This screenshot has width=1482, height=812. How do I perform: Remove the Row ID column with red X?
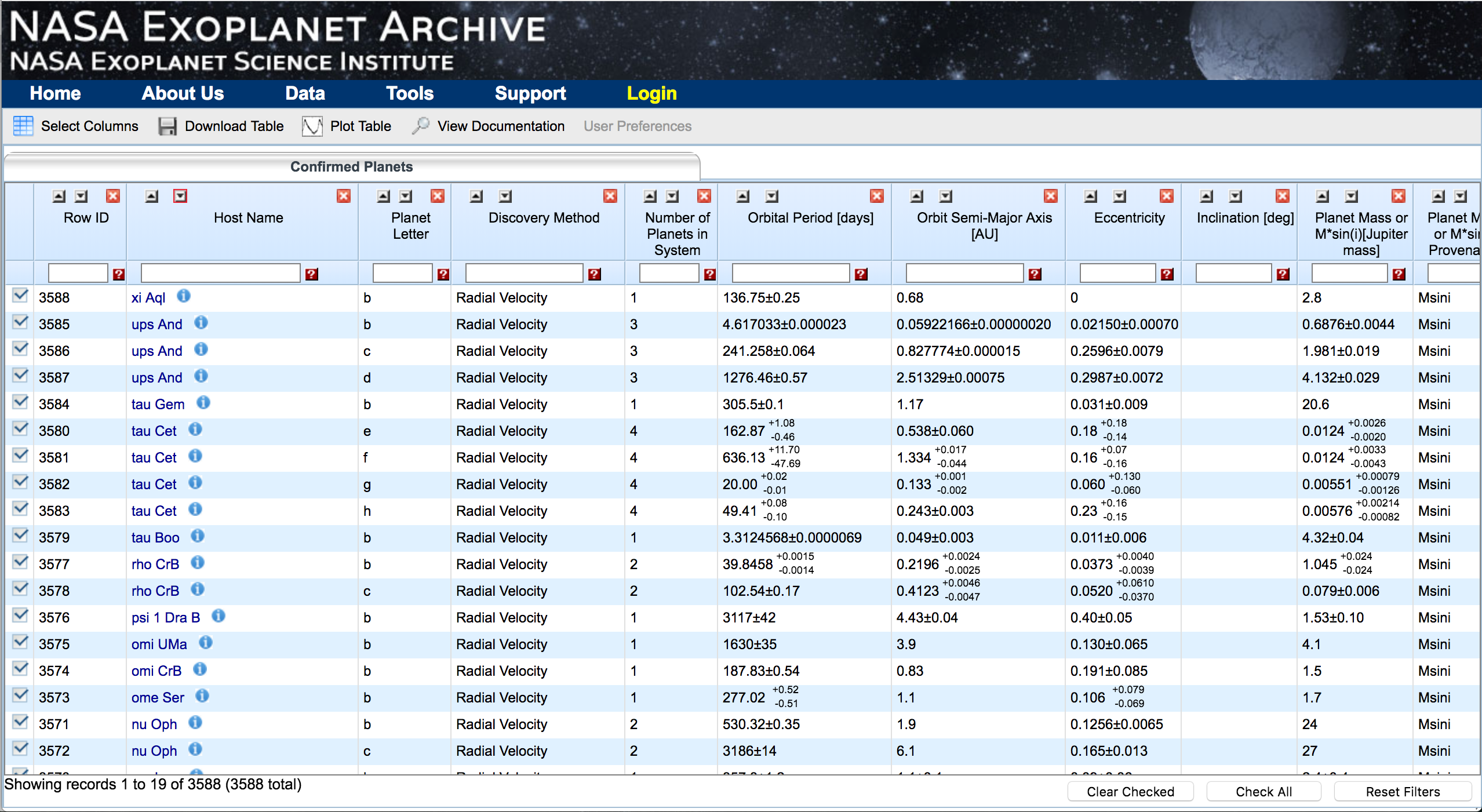(113, 196)
